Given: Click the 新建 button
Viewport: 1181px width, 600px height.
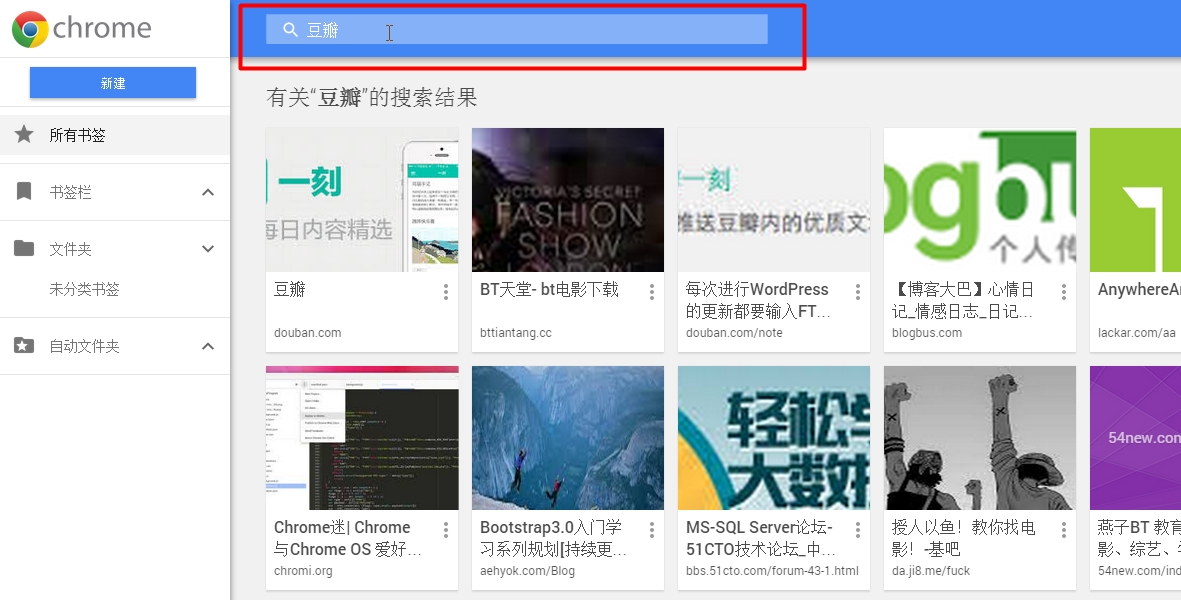Looking at the screenshot, I should pos(113,83).
